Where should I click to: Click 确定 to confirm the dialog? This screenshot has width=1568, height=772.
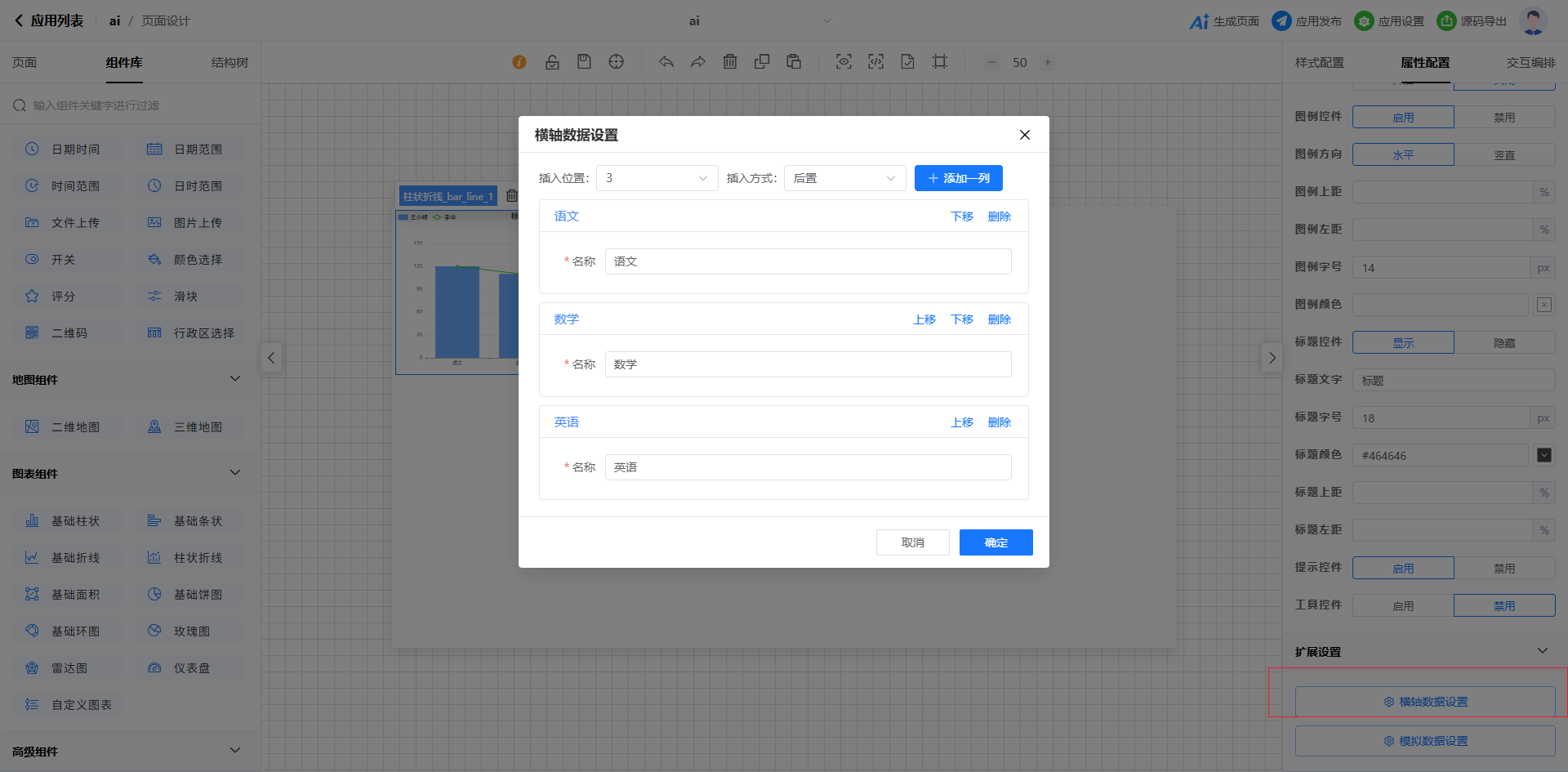[996, 542]
